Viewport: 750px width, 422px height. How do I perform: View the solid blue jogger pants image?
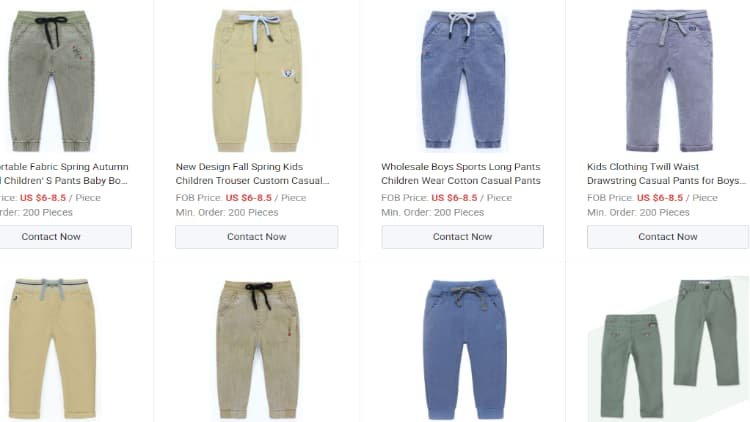[464, 350]
